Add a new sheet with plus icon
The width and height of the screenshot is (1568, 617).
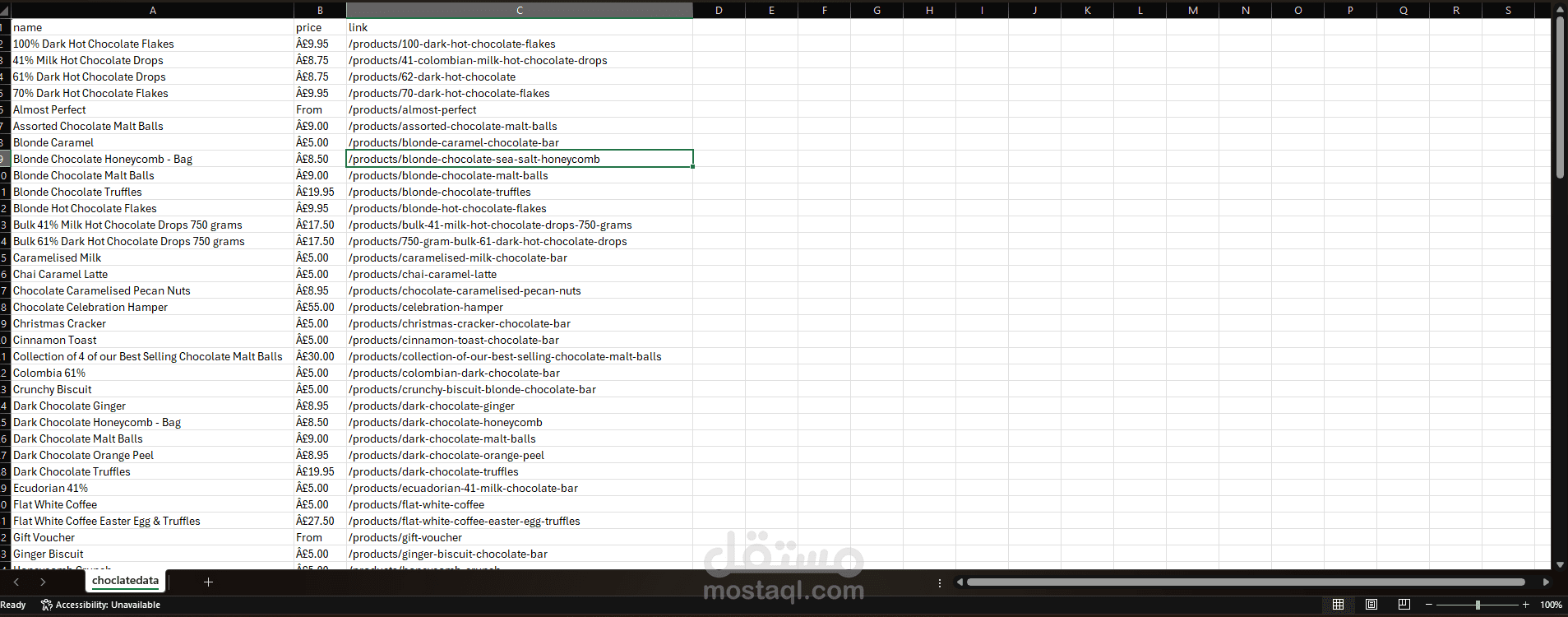[x=208, y=582]
